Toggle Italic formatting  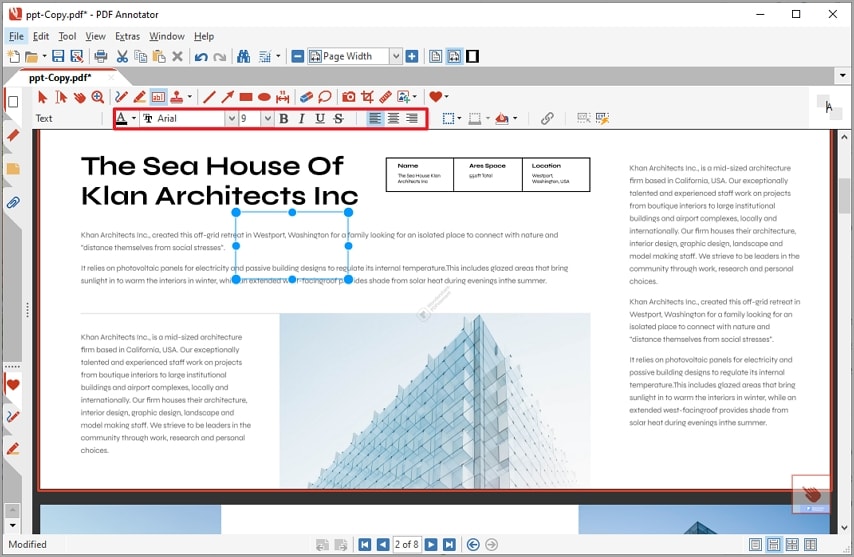point(301,118)
